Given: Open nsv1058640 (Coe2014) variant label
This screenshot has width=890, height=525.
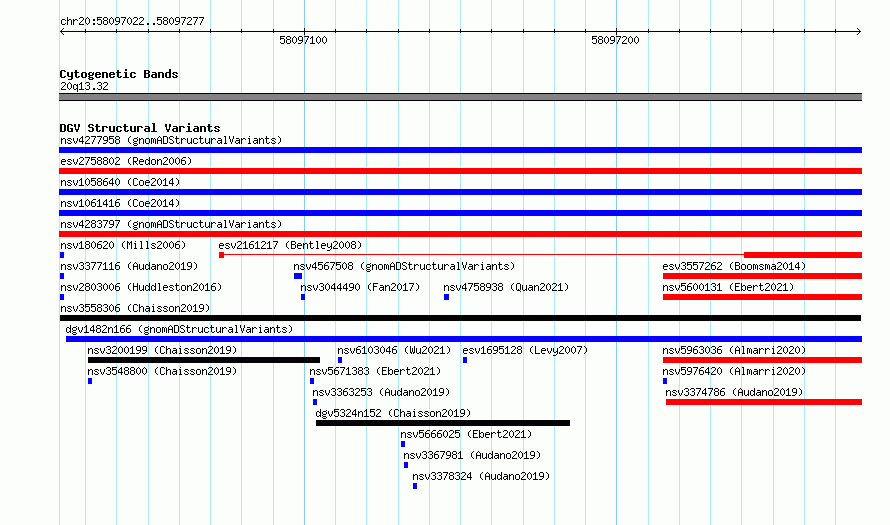Looking at the screenshot, I should coord(120,182).
